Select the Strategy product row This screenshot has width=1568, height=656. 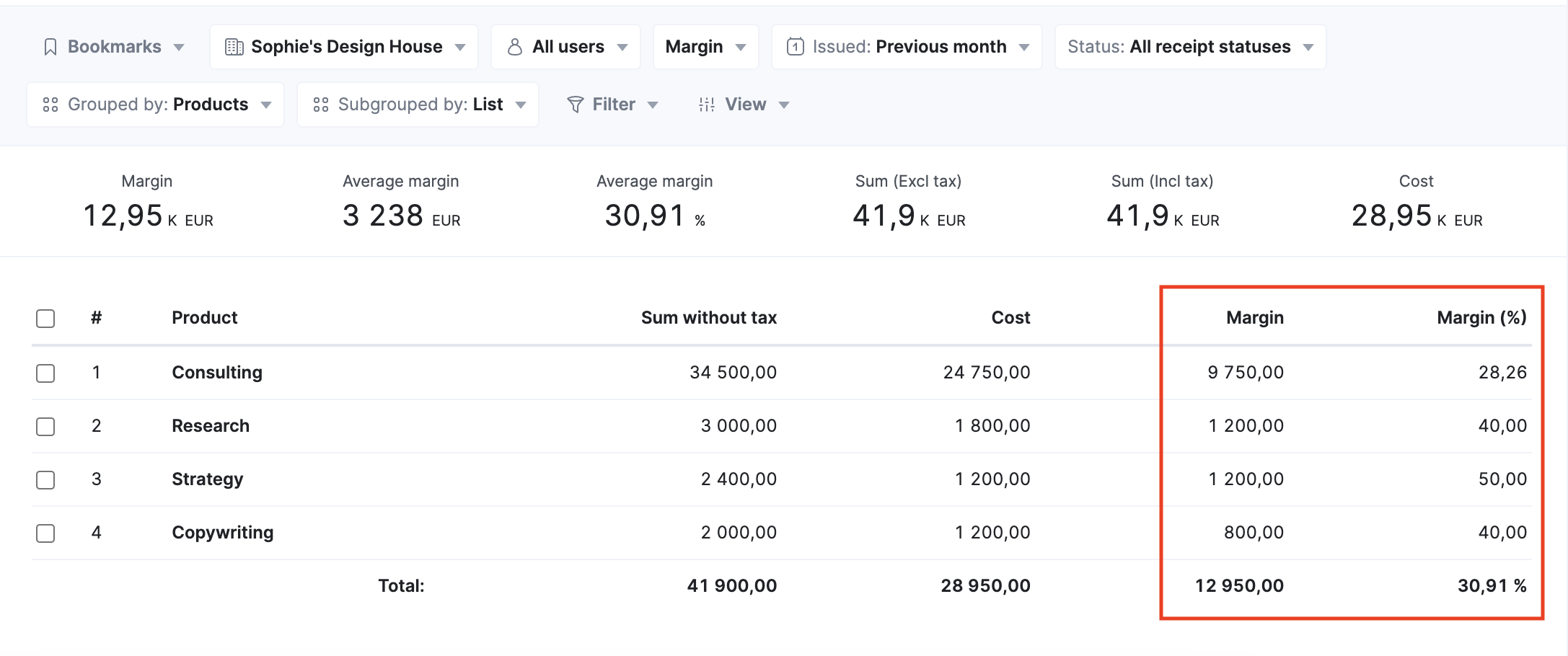(45, 479)
